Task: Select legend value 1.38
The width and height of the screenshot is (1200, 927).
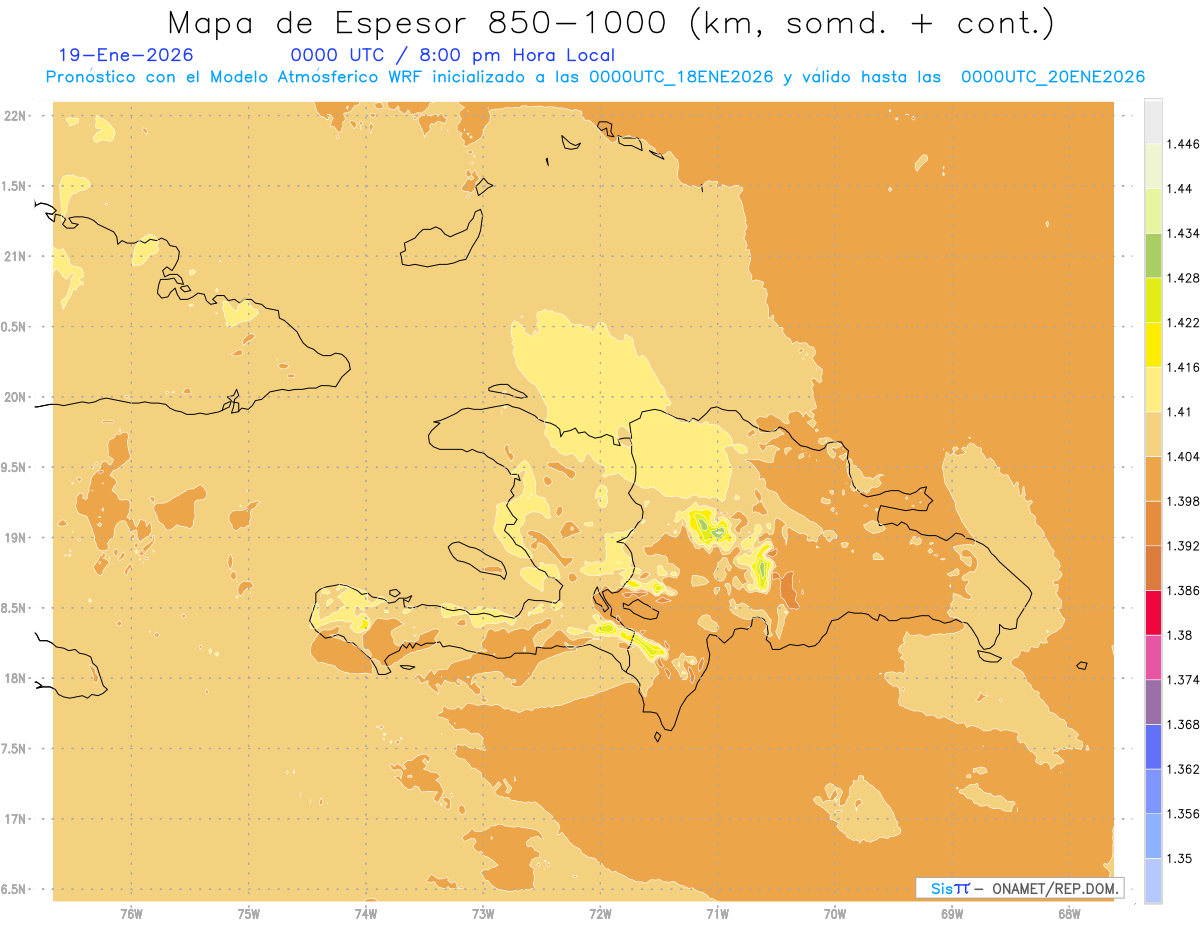Action: pyautogui.click(x=1177, y=635)
